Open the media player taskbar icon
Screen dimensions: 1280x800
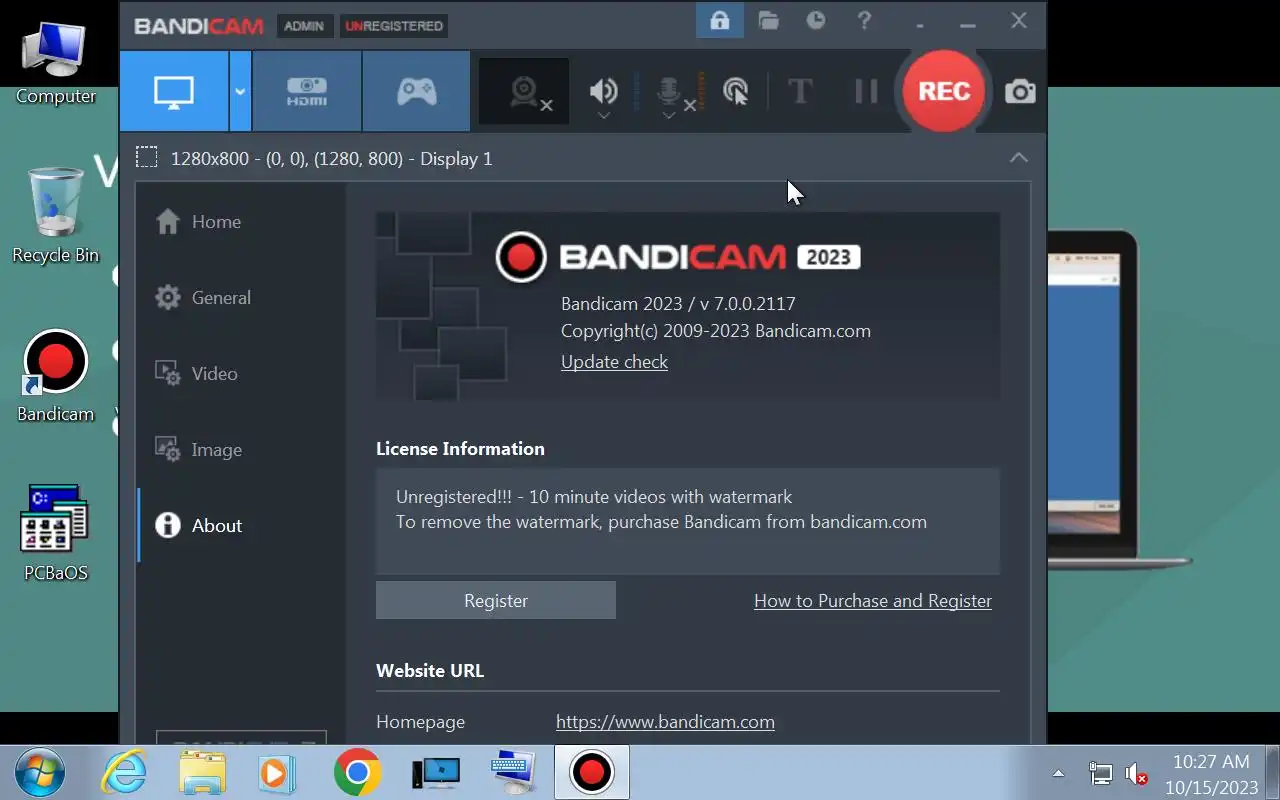[276, 773]
